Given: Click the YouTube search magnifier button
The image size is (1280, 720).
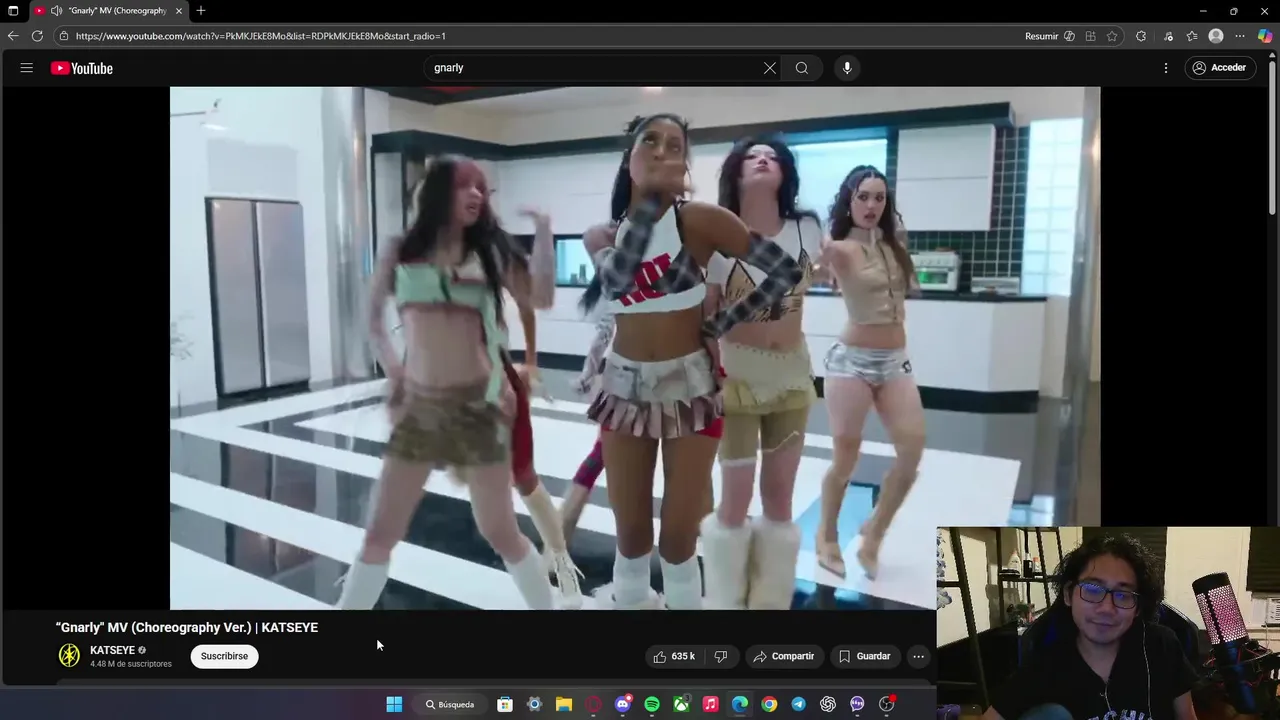Looking at the screenshot, I should click(802, 68).
